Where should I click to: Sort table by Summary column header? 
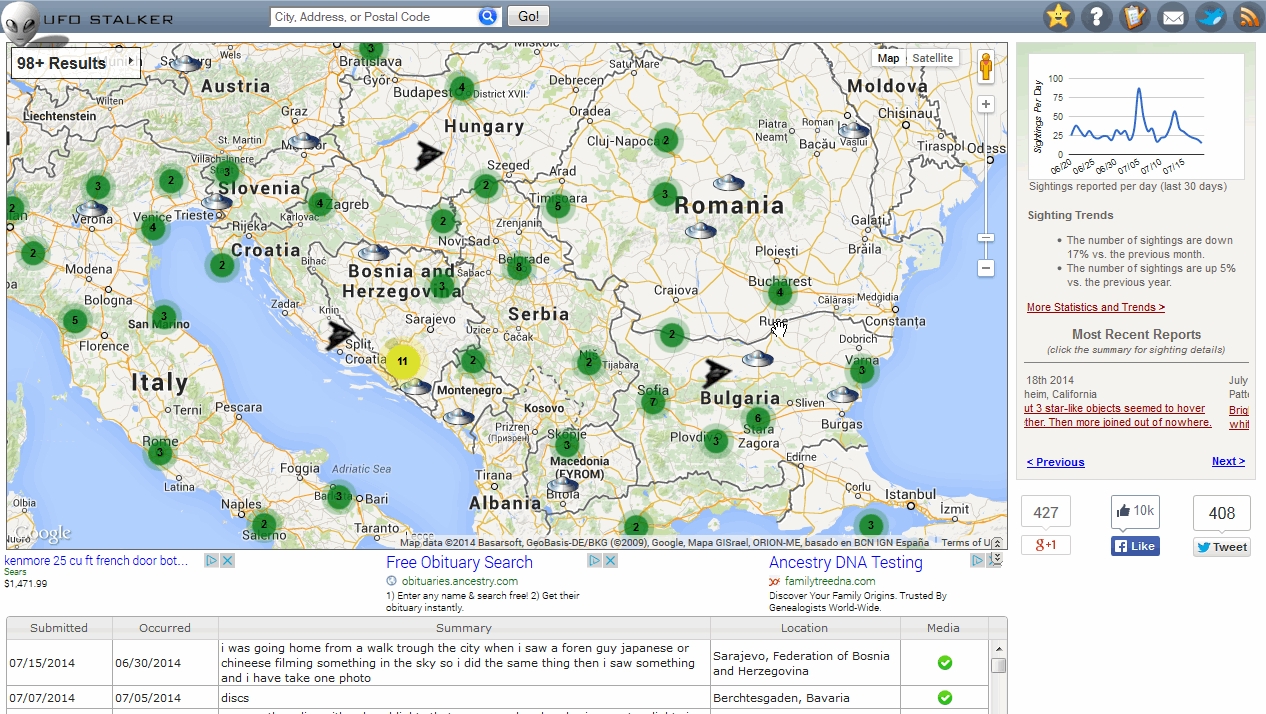point(464,628)
